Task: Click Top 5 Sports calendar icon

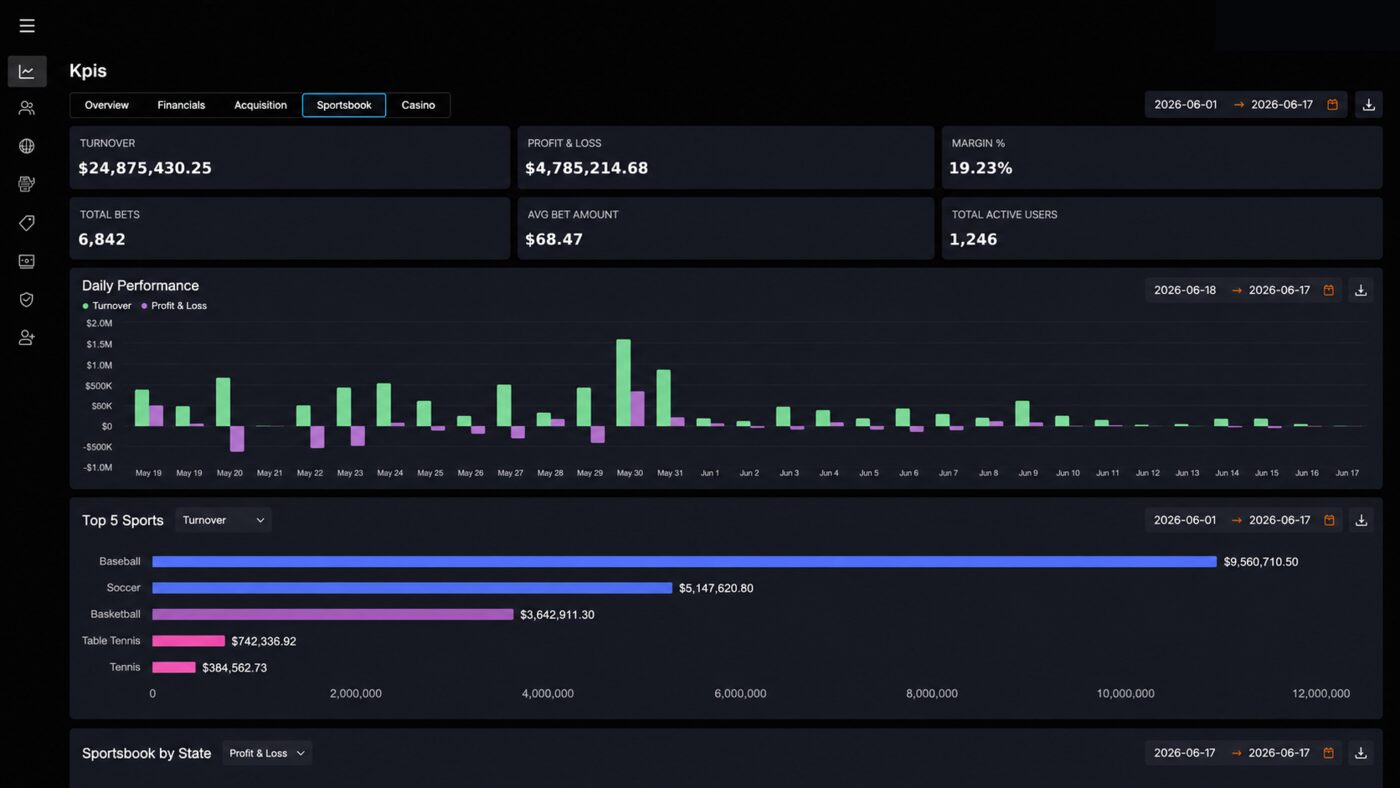Action: (1329, 520)
